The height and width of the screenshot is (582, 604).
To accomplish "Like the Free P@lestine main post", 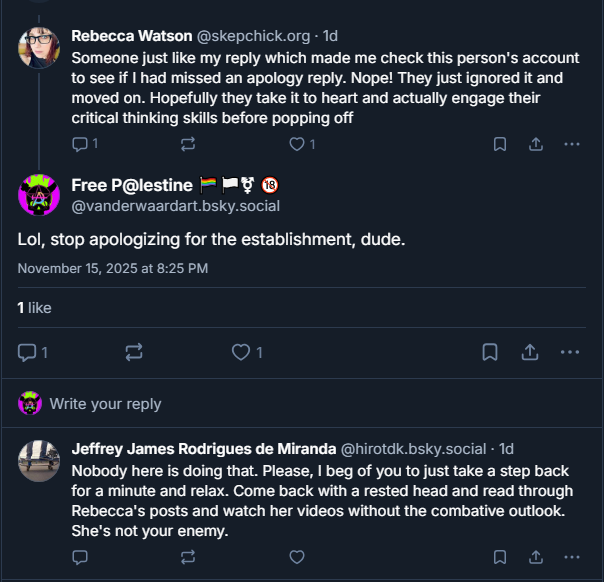I will (x=240, y=352).
